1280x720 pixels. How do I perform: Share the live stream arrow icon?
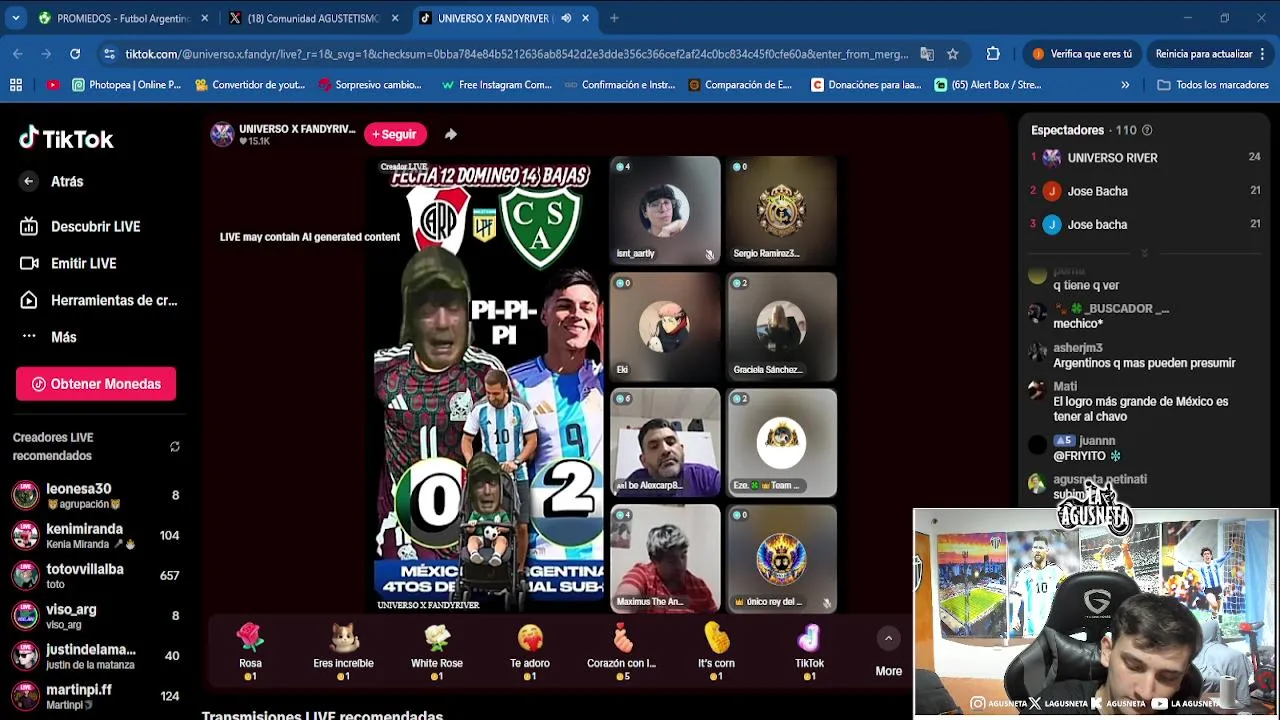coord(451,134)
